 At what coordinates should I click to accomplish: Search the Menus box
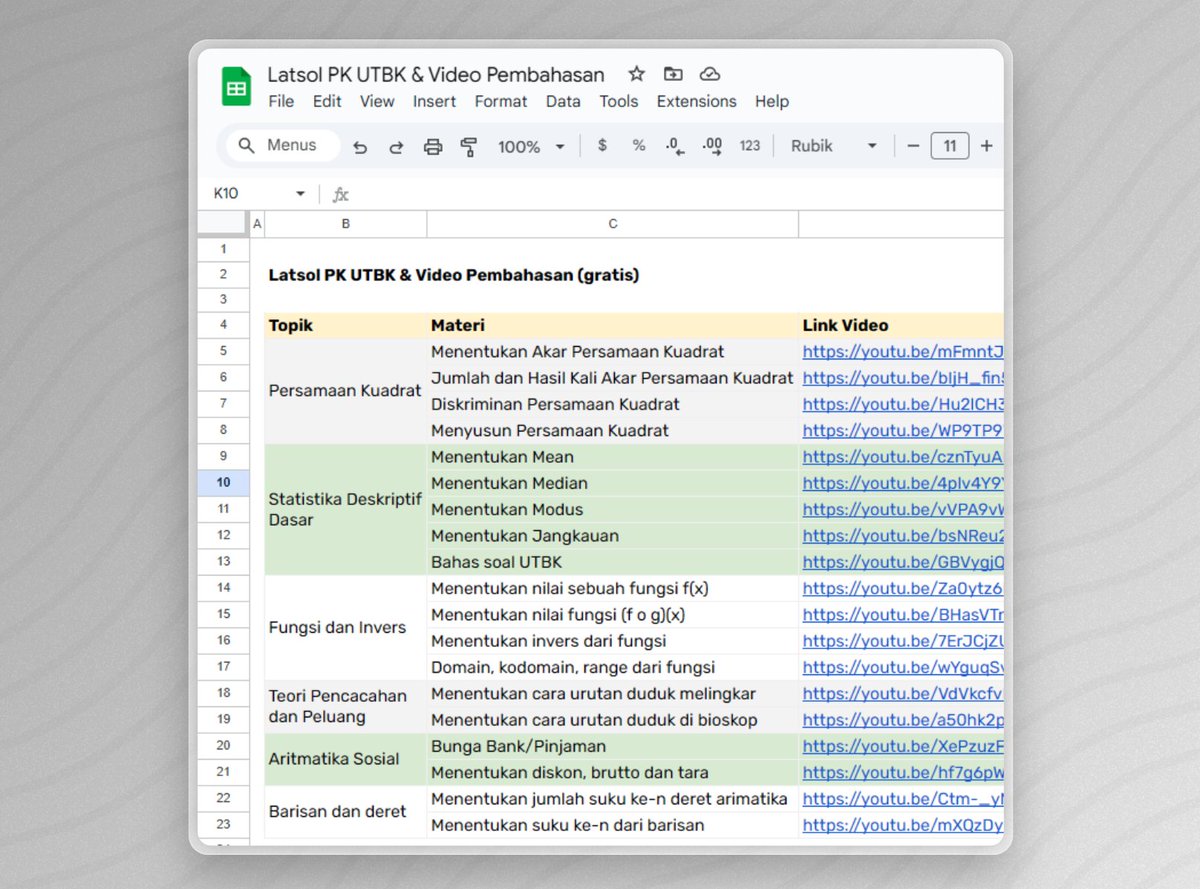coord(284,146)
